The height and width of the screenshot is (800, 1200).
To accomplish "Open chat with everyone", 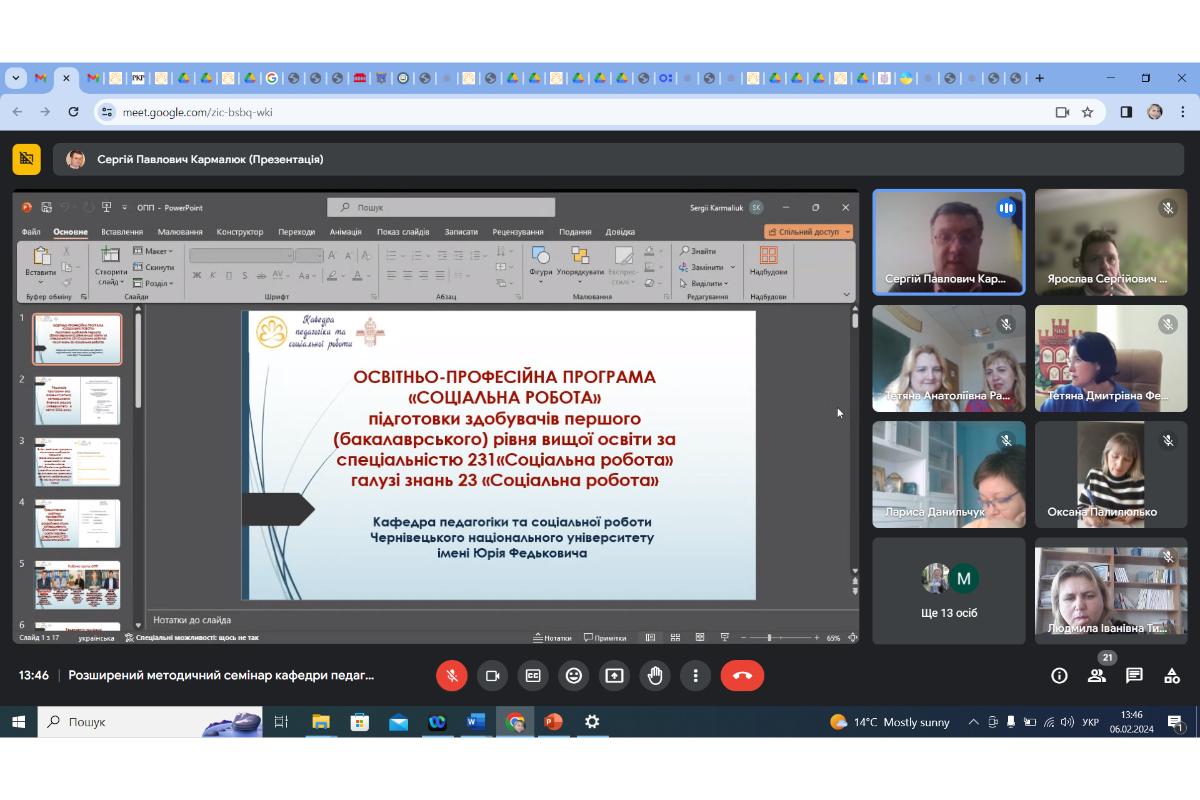I will (1134, 676).
